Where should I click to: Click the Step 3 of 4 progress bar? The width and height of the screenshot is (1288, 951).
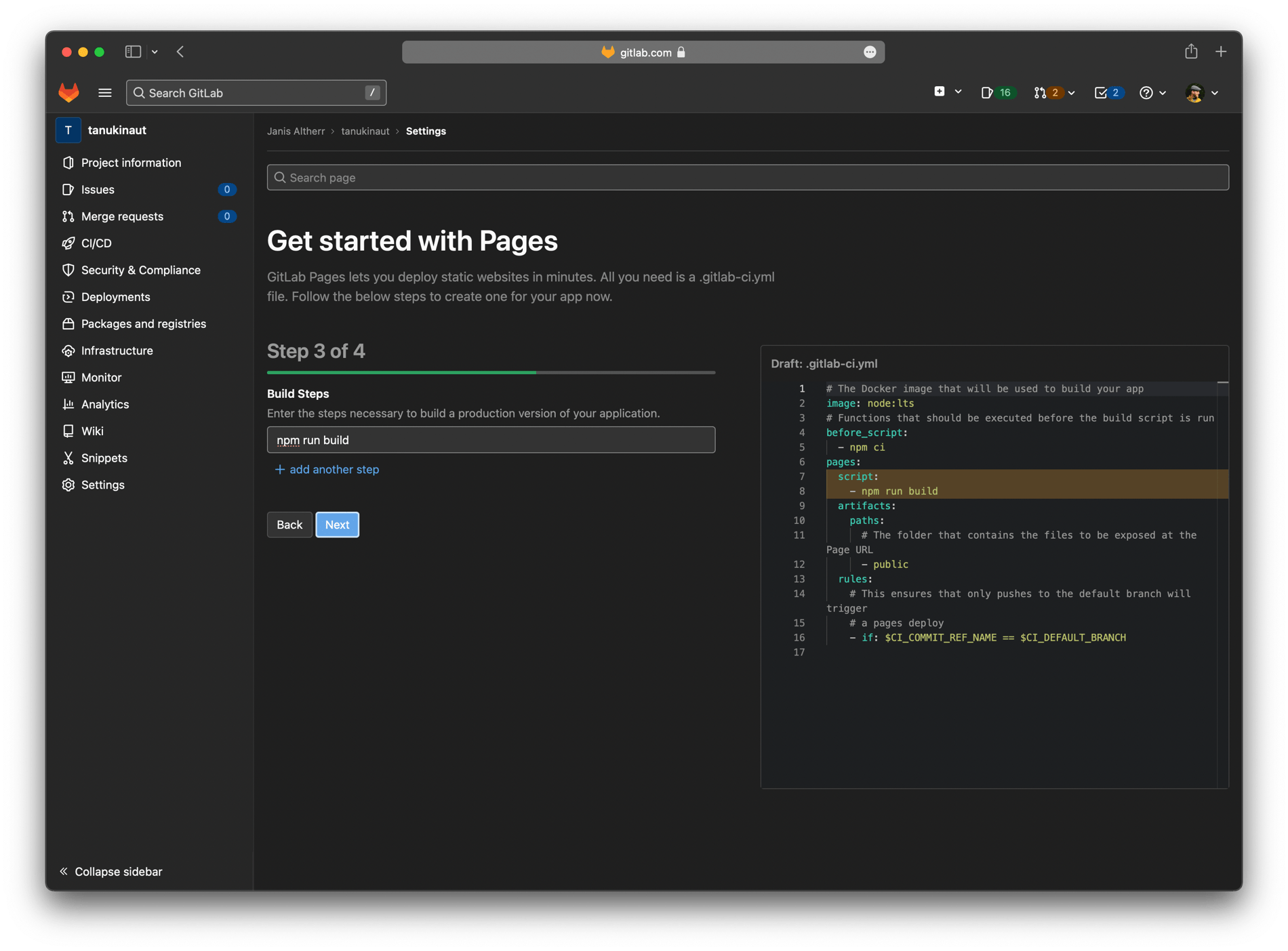point(490,372)
